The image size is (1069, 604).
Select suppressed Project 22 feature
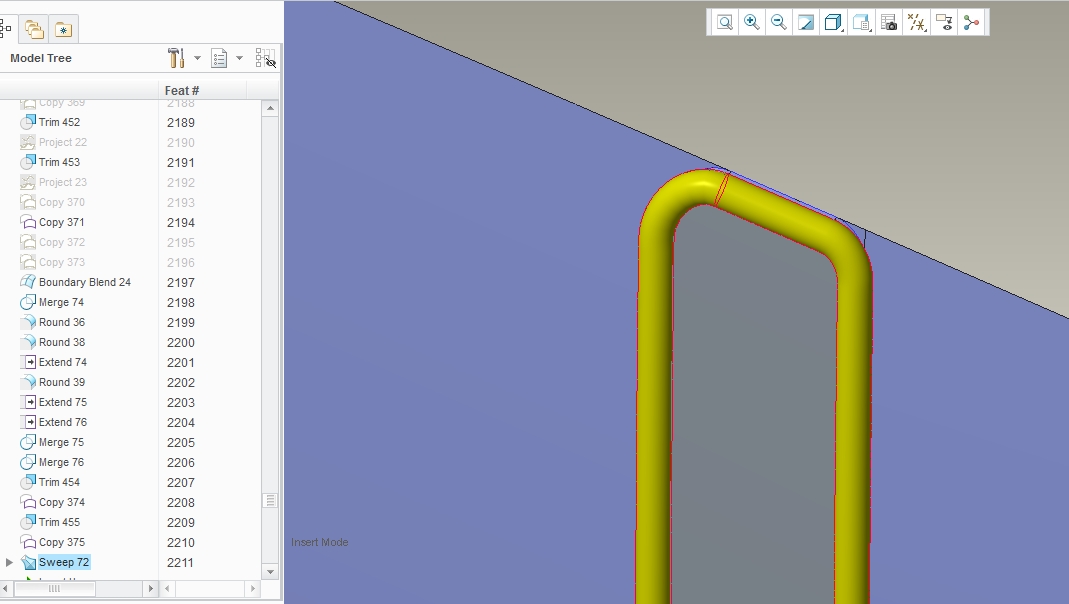[x=63, y=142]
